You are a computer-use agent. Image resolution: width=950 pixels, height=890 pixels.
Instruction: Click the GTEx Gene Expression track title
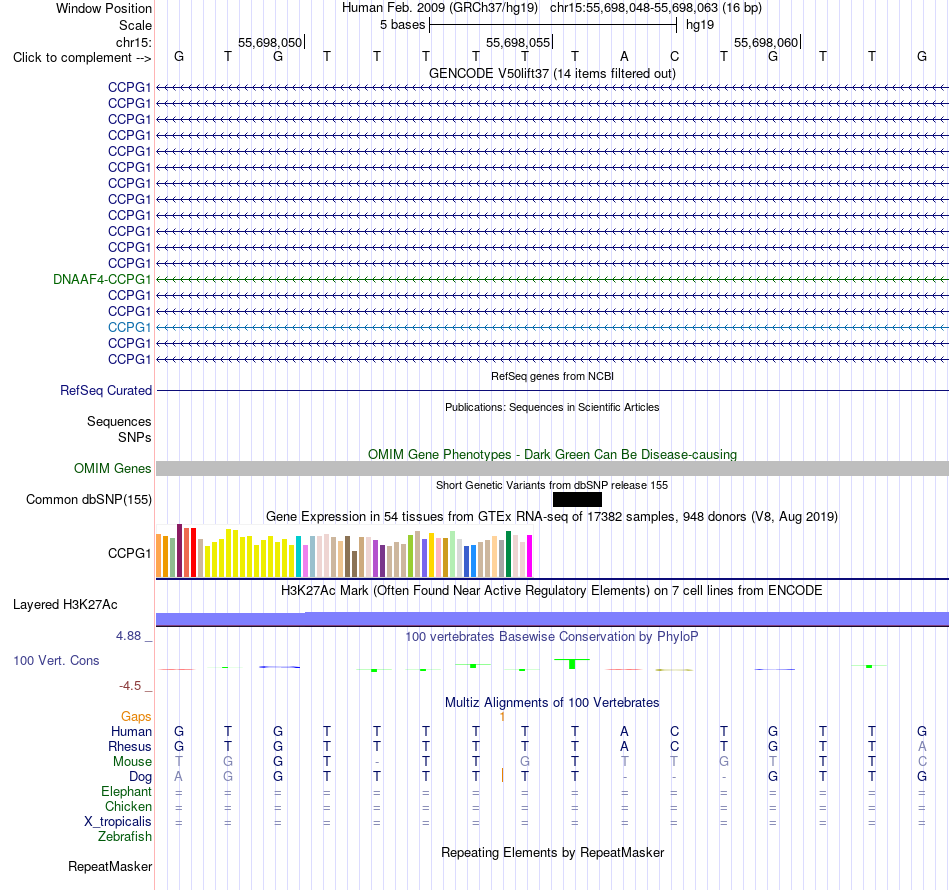552,517
